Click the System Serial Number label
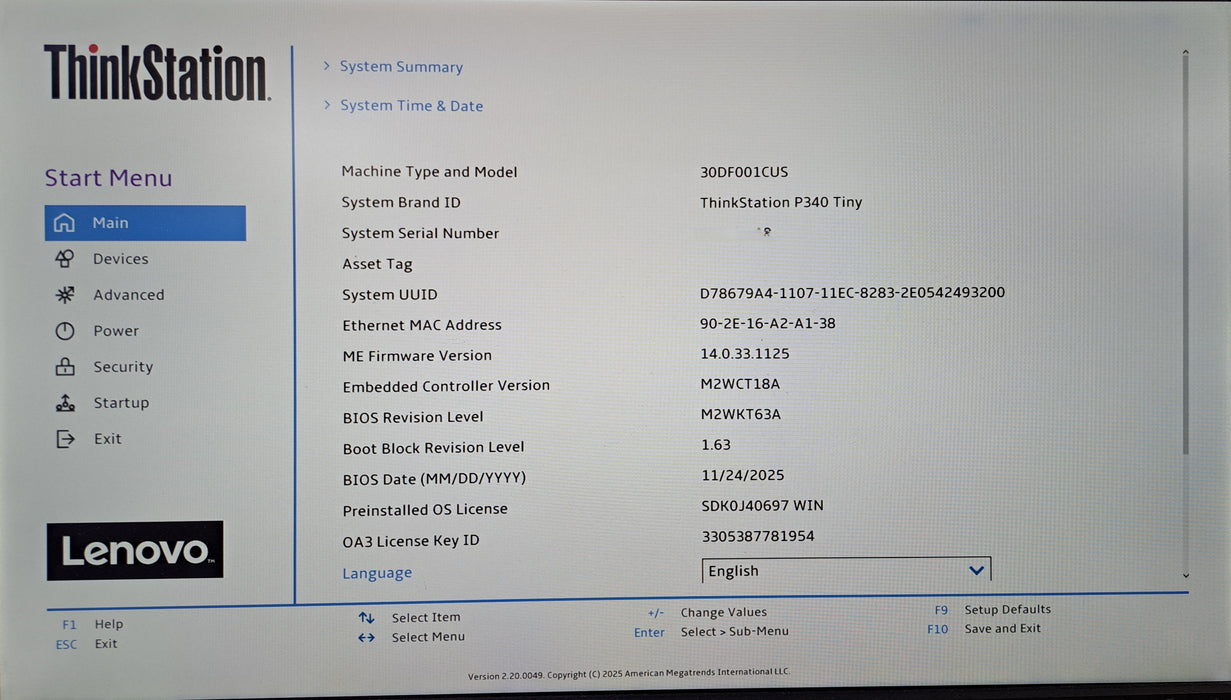The width and height of the screenshot is (1231, 700). pyautogui.click(x=420, y=234)
